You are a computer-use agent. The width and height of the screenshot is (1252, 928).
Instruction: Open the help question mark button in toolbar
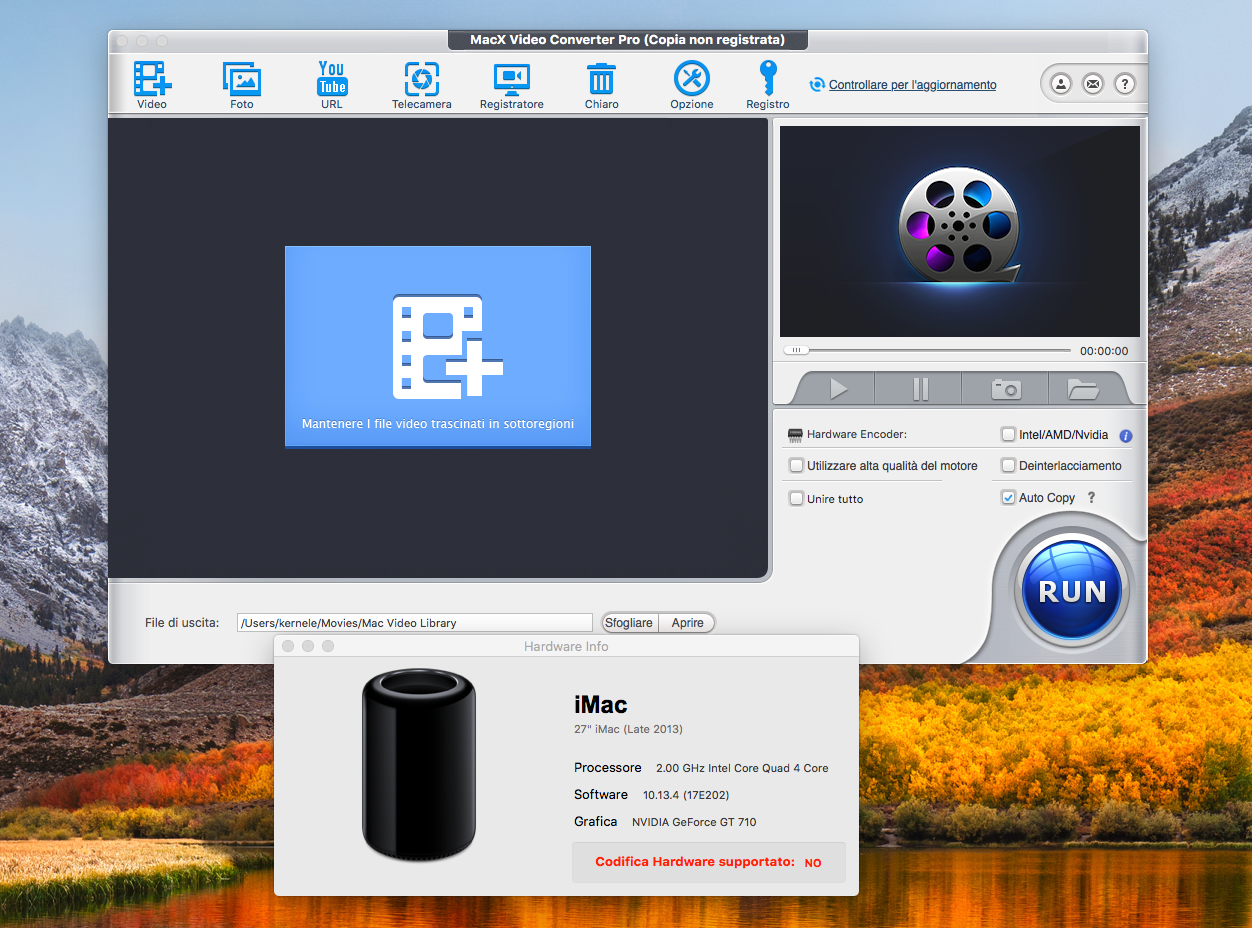[1125, 84]
